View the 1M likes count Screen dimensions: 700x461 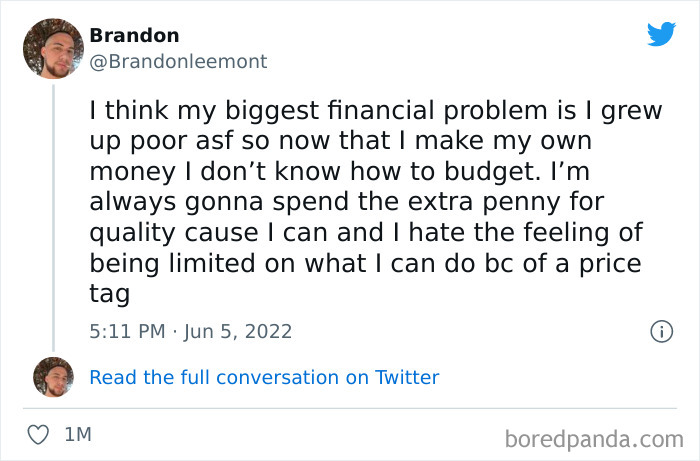76,435
